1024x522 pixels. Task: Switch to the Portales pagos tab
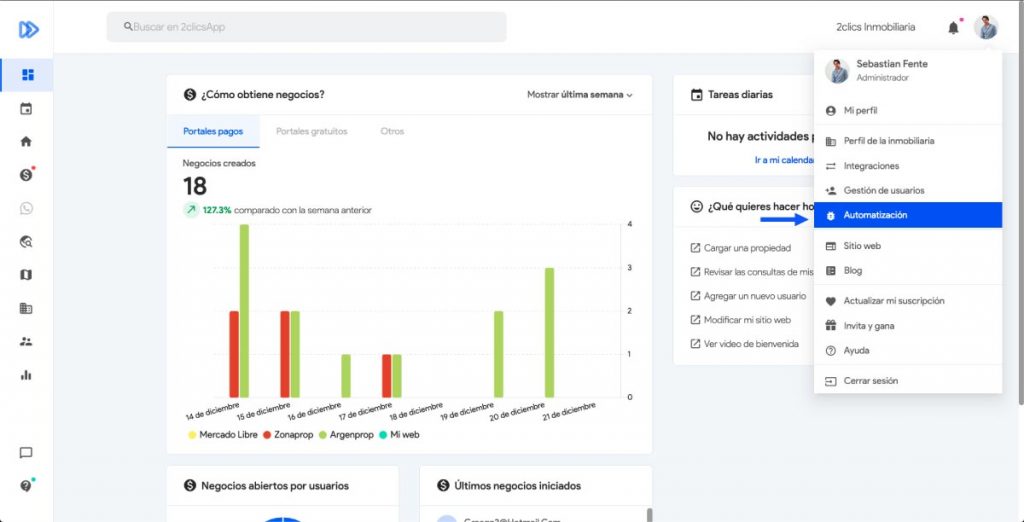[x=213, y=131]
